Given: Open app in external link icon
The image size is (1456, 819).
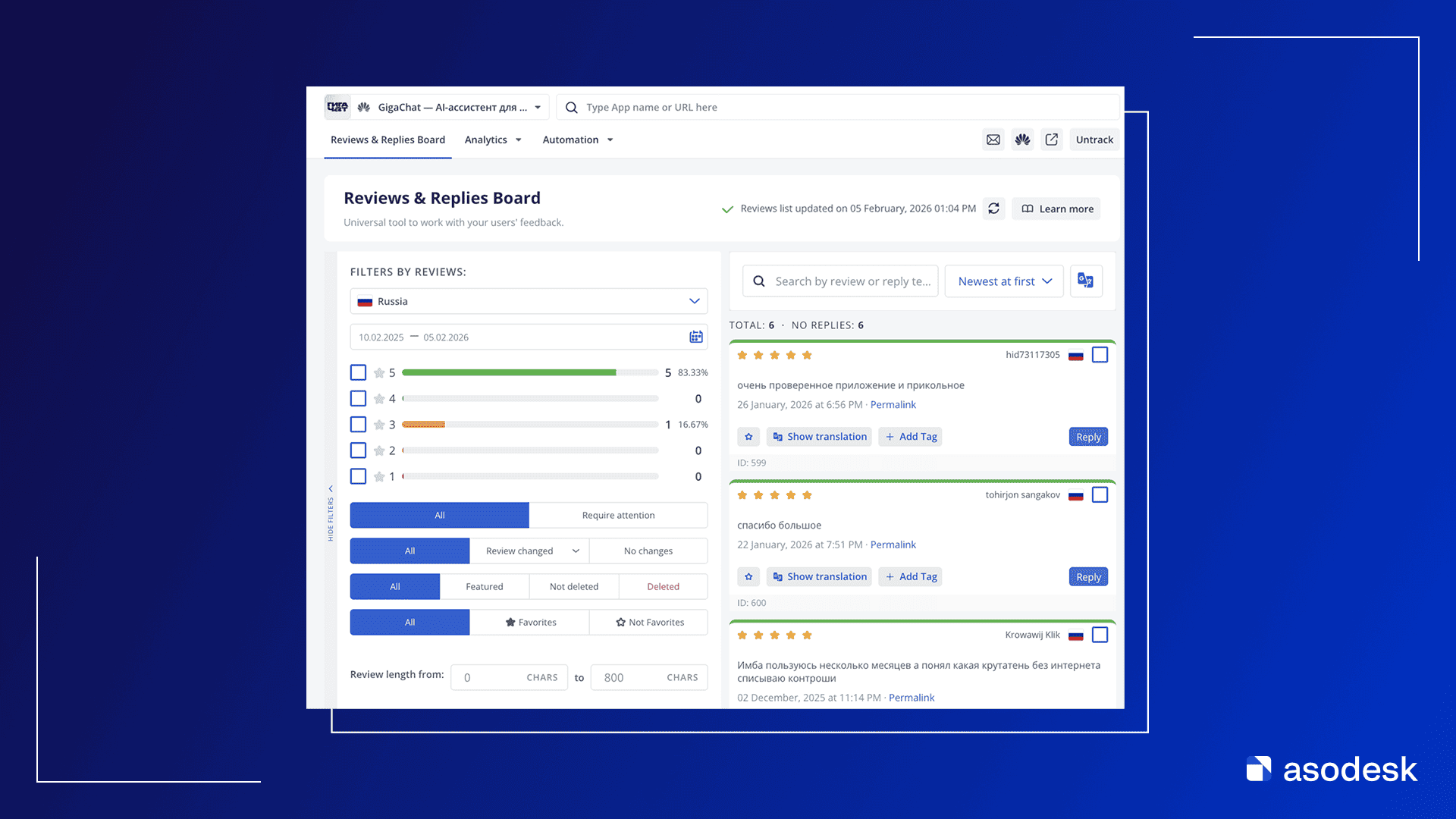Looking at the screenshot, I should coord(1051,140).
